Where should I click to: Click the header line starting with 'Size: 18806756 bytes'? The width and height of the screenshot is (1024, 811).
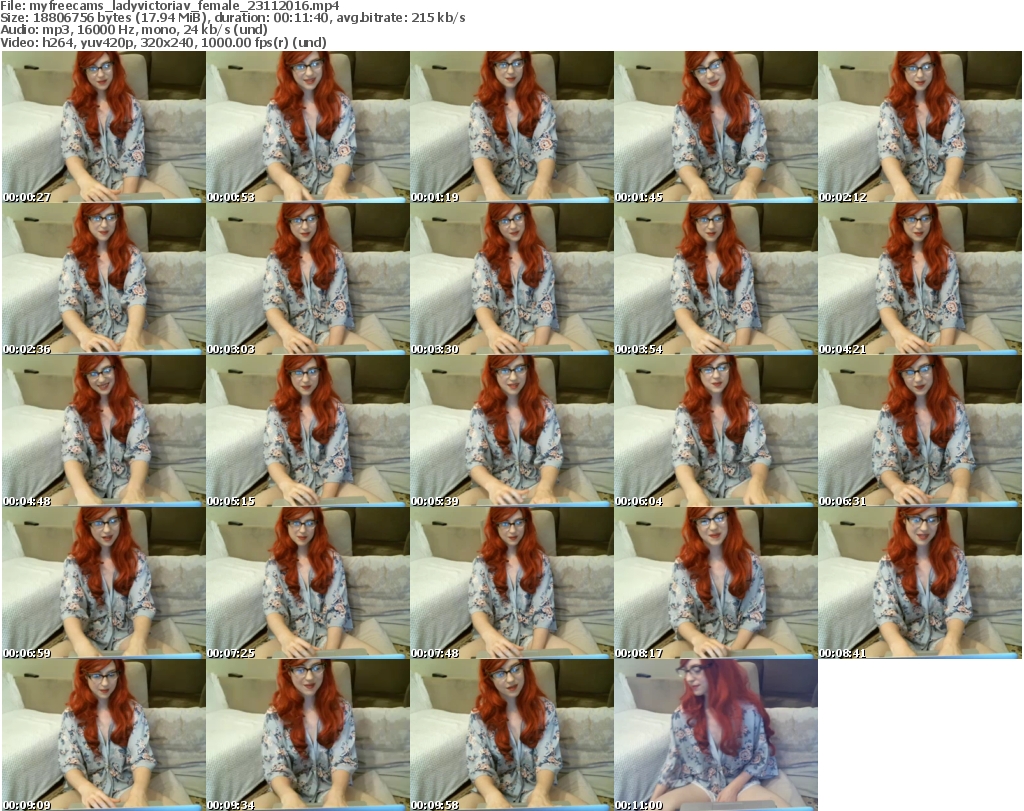point(232,18)
